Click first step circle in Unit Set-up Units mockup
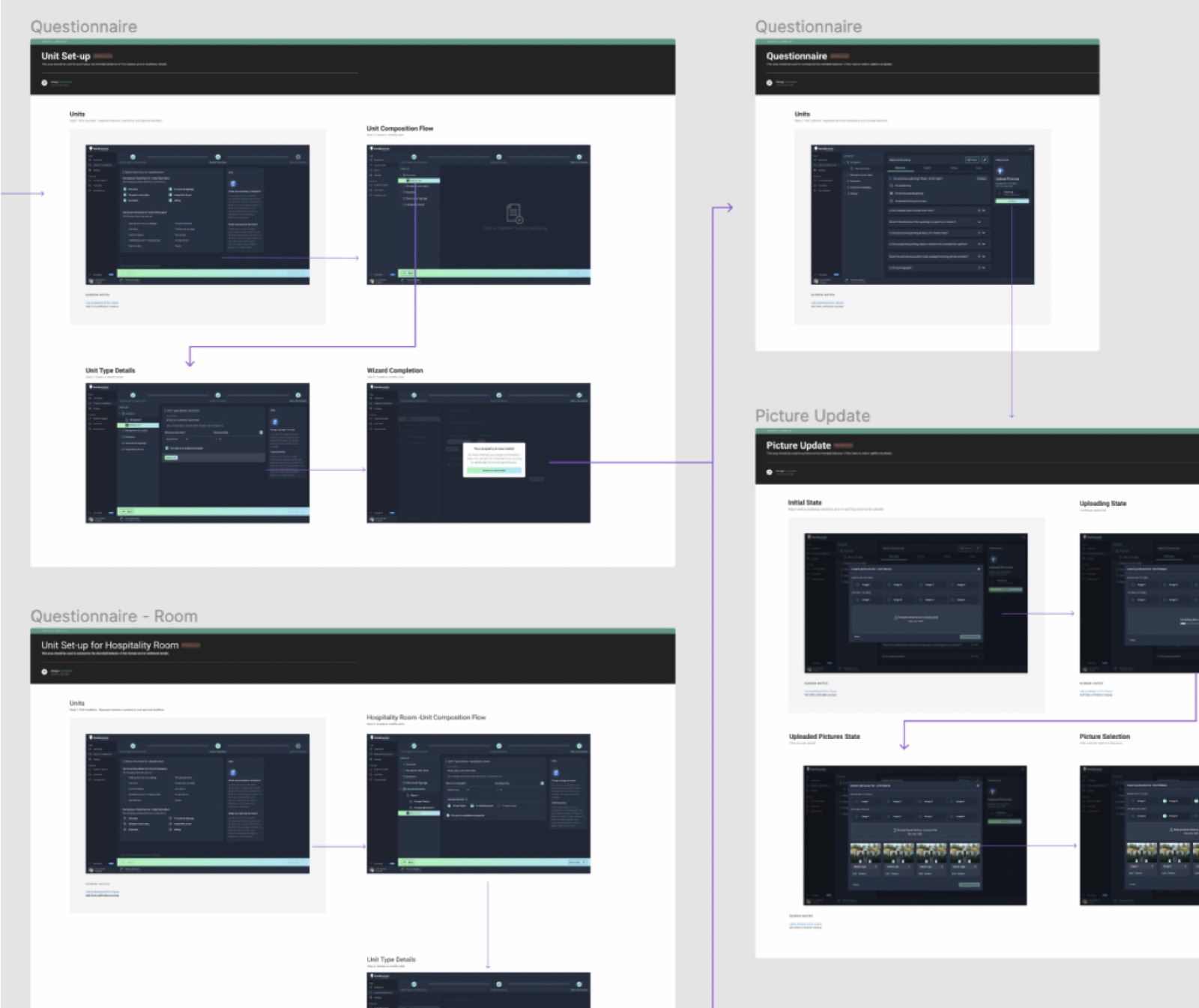 pos(133,157)
